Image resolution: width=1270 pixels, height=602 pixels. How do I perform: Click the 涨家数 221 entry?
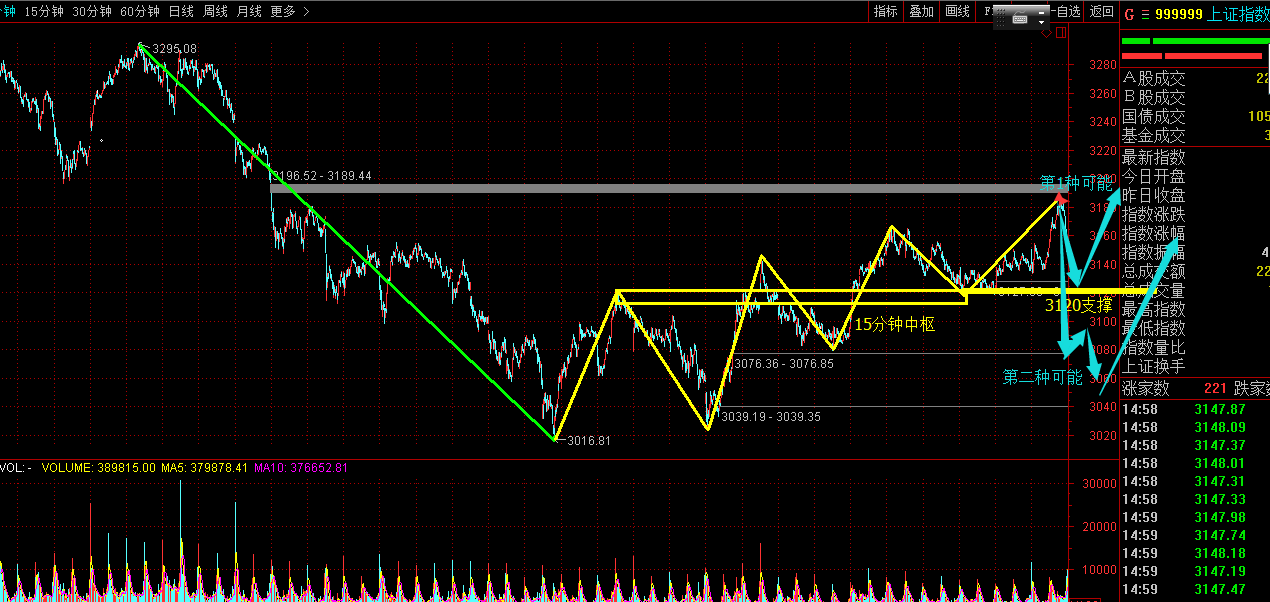[x=1174, y=388]
